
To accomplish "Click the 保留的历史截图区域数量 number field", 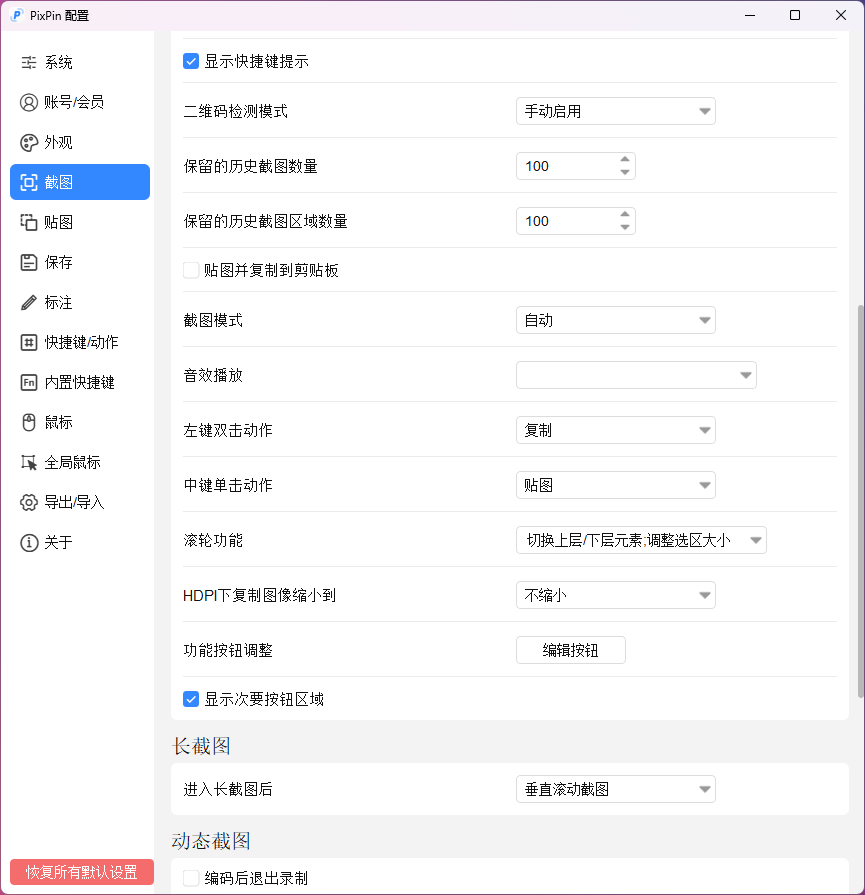I will coord(565,221).
